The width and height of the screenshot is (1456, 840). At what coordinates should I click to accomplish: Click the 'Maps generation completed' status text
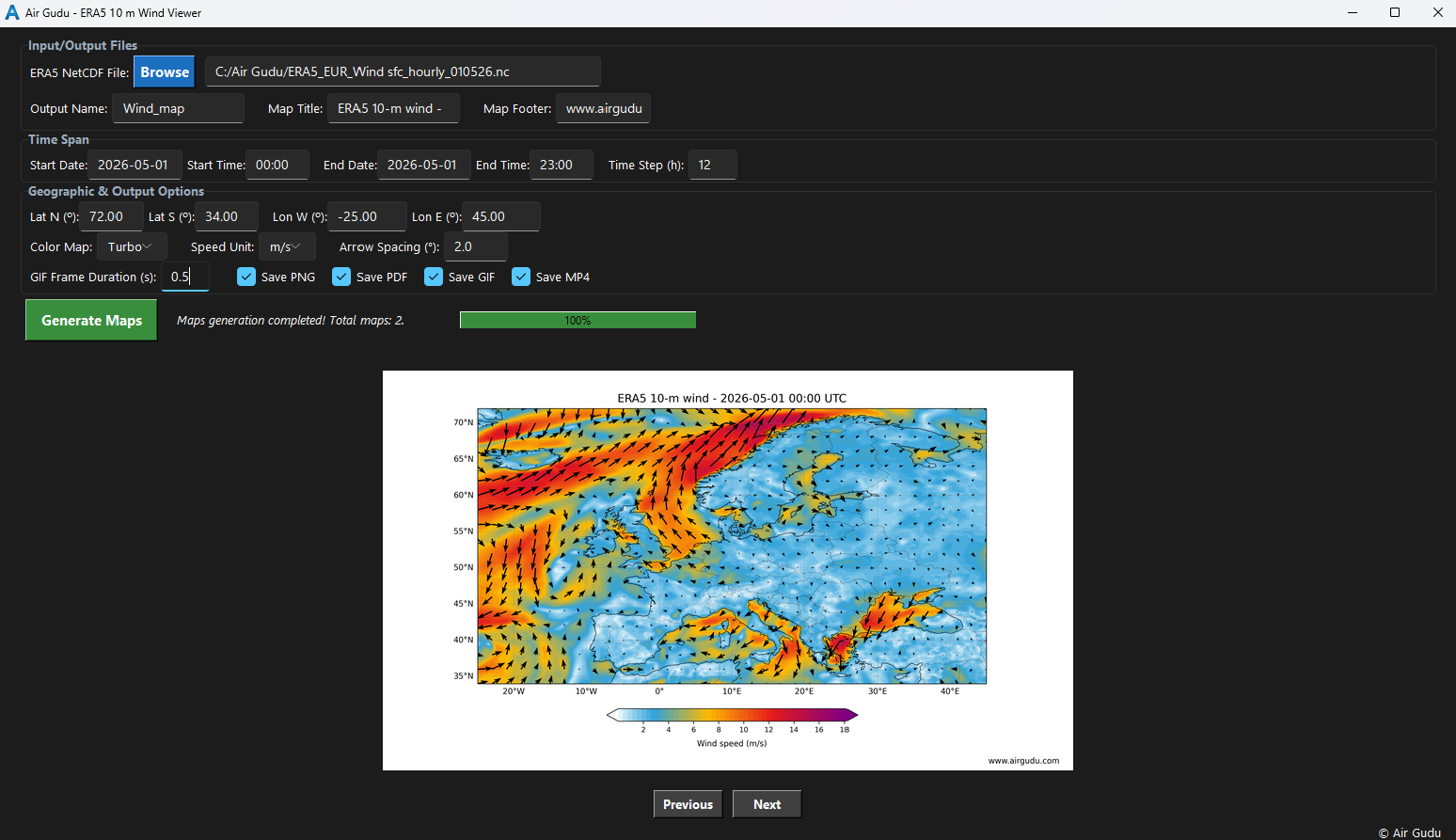pos(291,321)
